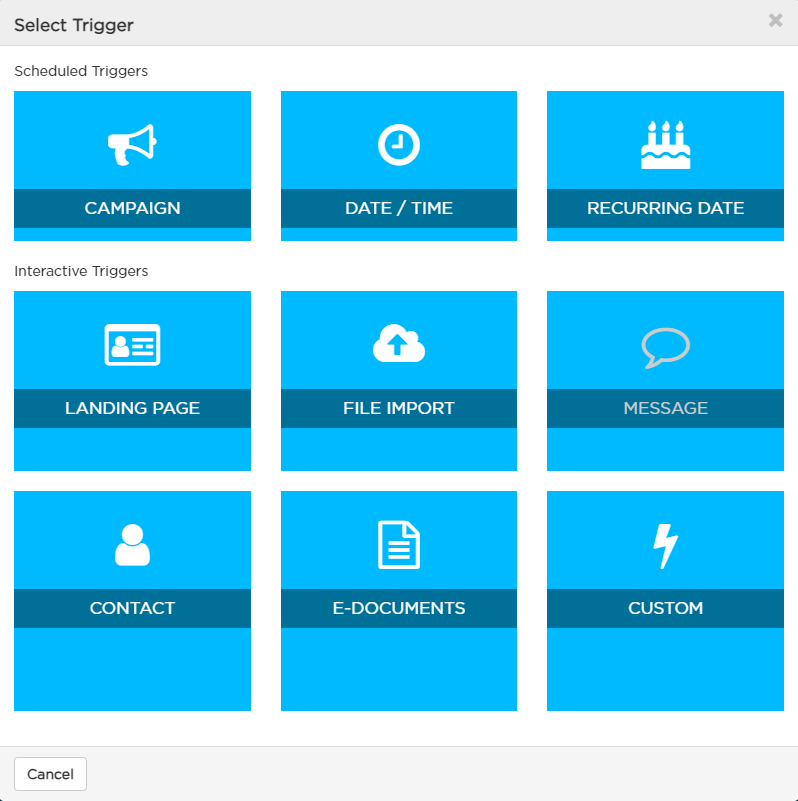Choose the DATE / TIME trigger label
Screen dimensions: 798x801
coord(398,208)
